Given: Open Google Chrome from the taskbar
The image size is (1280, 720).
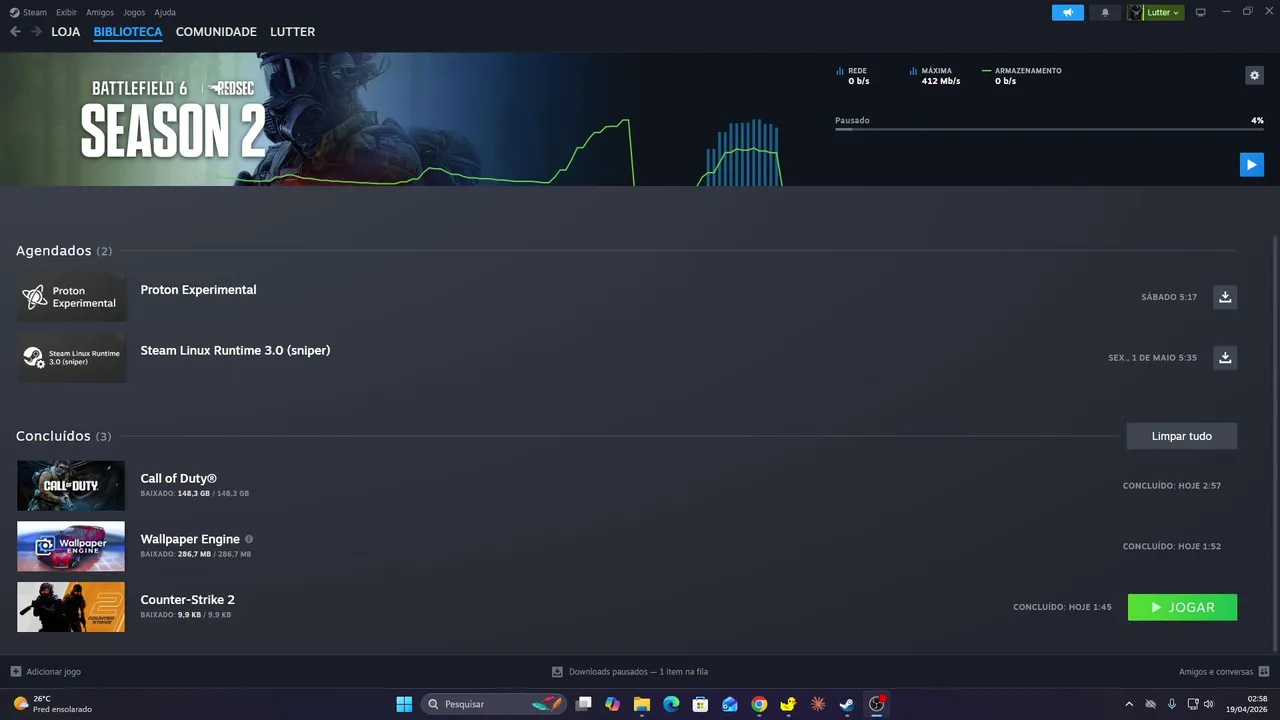Looking at the screenshot, I should 759,704.
